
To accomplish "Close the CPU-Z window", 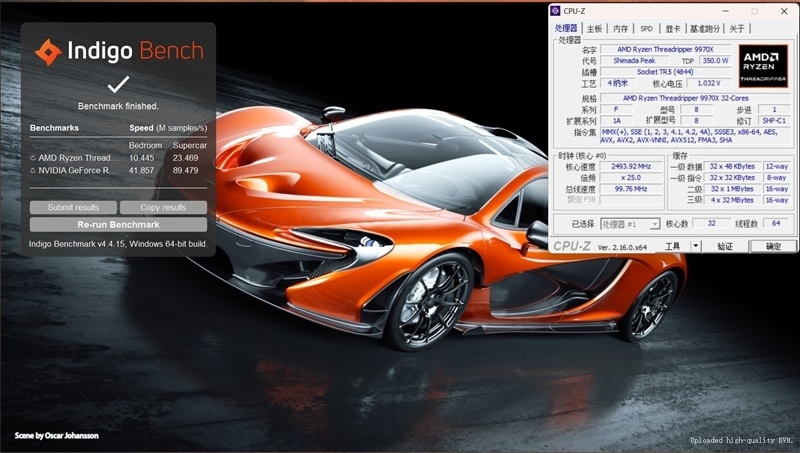I will point(784,11).
